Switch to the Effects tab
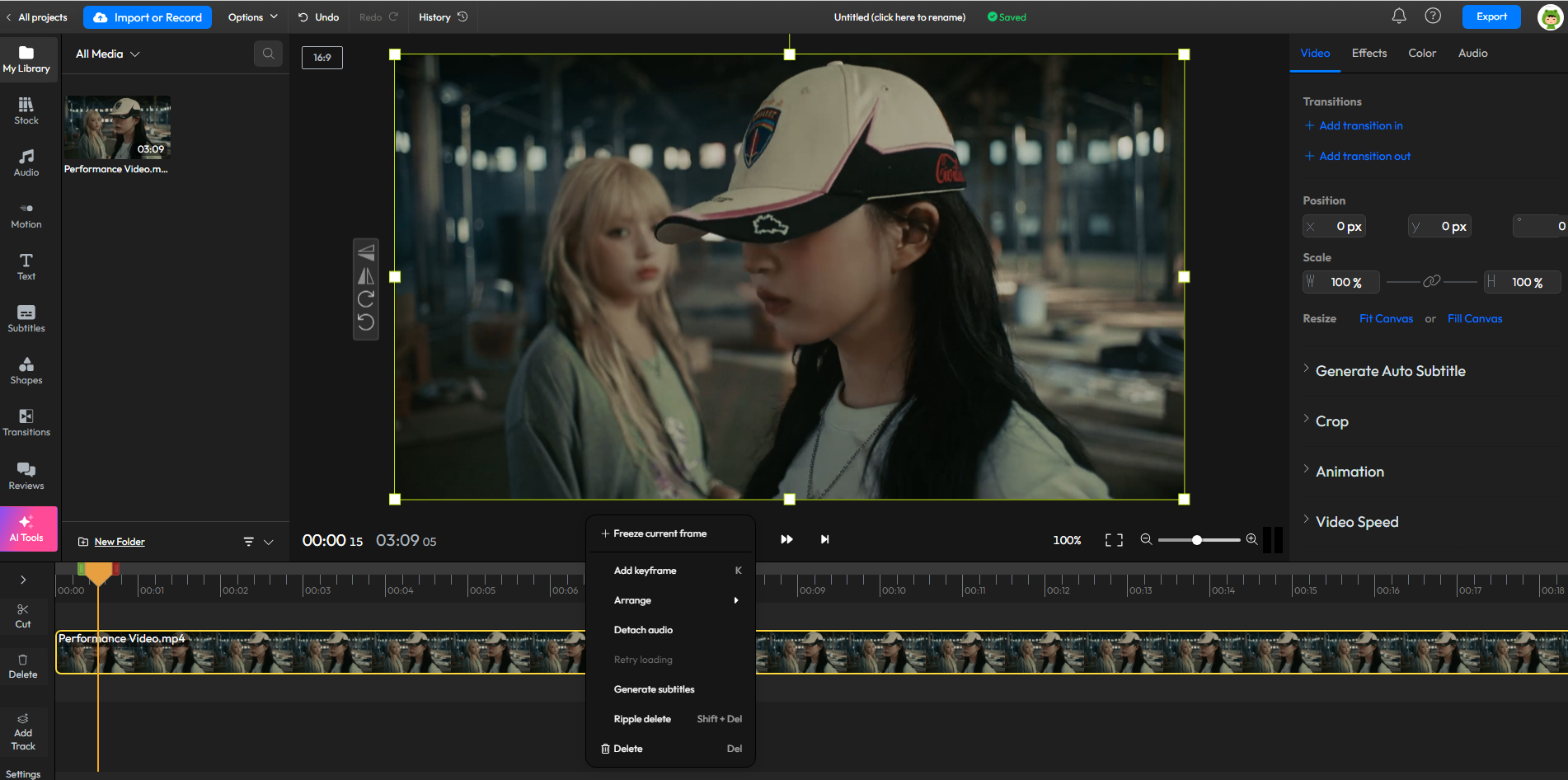This screenshot has width=1568, height=780. tap(1368, 54)
